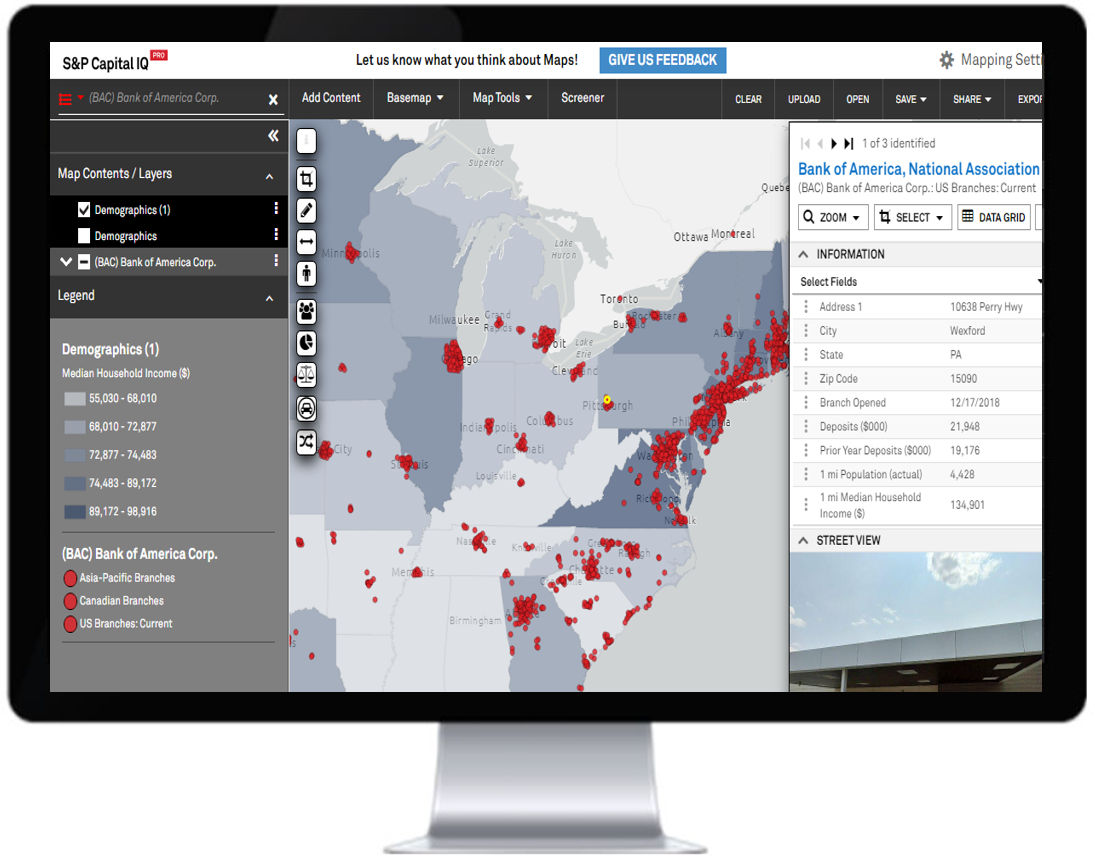
Task: Open options menu for (BAC) Bank of America layer
Action: point(276,260)
